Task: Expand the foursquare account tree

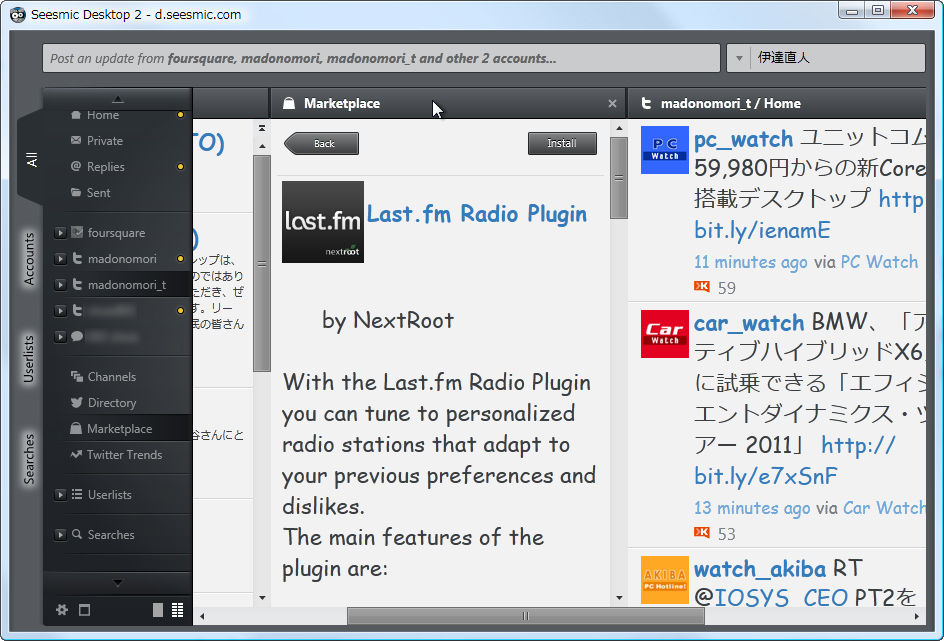Action: click(60, 232)
